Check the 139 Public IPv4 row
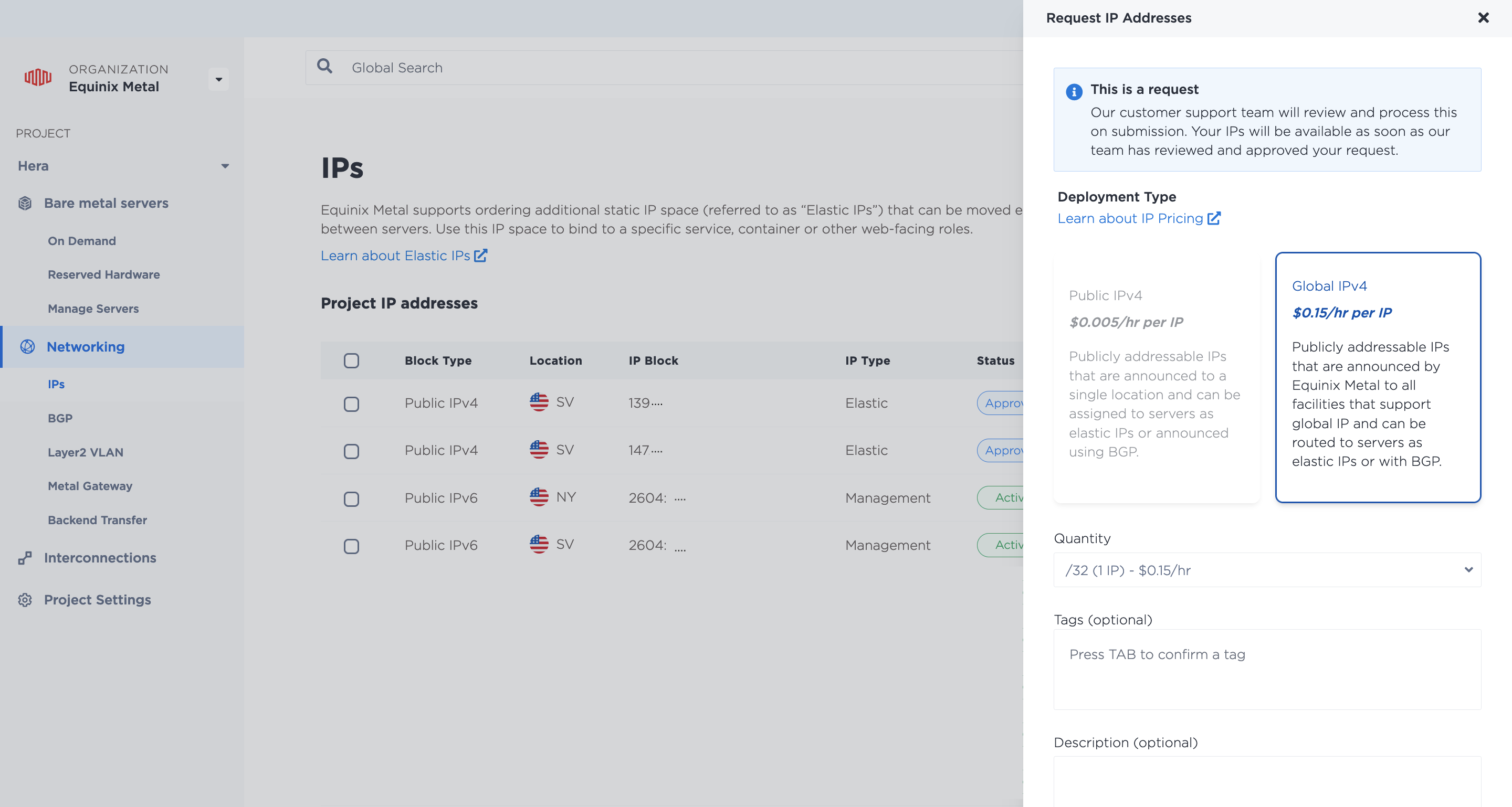Image resolution: width=1512 pixels, height=807 pixels. [x=352, y=404]
